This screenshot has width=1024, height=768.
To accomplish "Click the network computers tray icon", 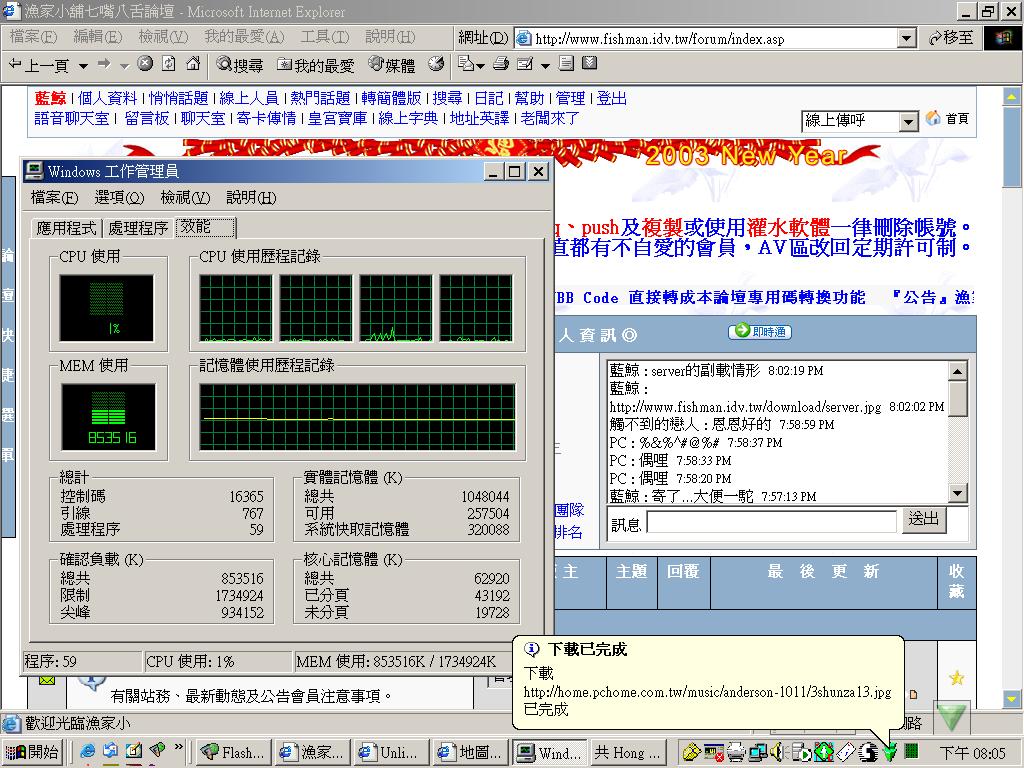I will coord(758,752).
